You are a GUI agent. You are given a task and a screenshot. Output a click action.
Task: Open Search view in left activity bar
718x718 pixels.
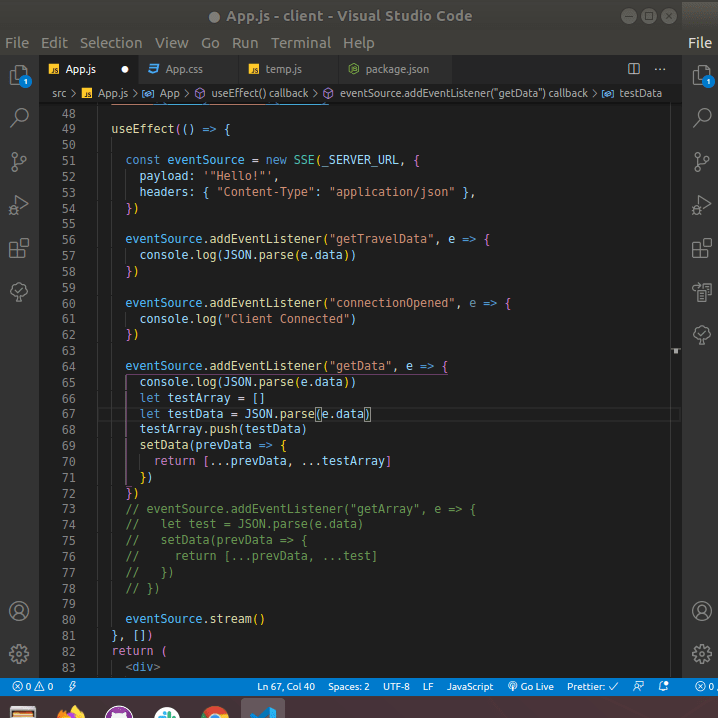(x=19, y=118)
